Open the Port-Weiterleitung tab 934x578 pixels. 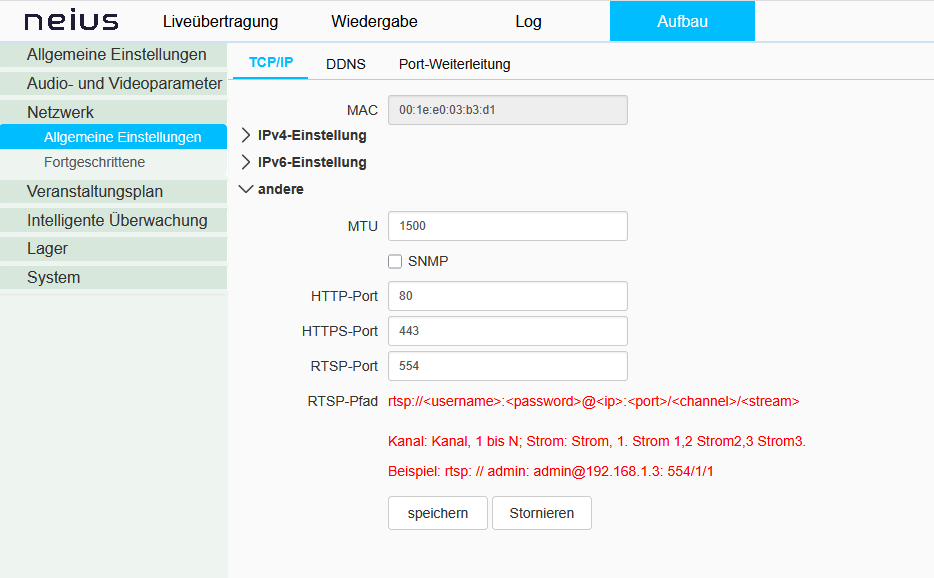pyautogui.click(x=454, y=64)
